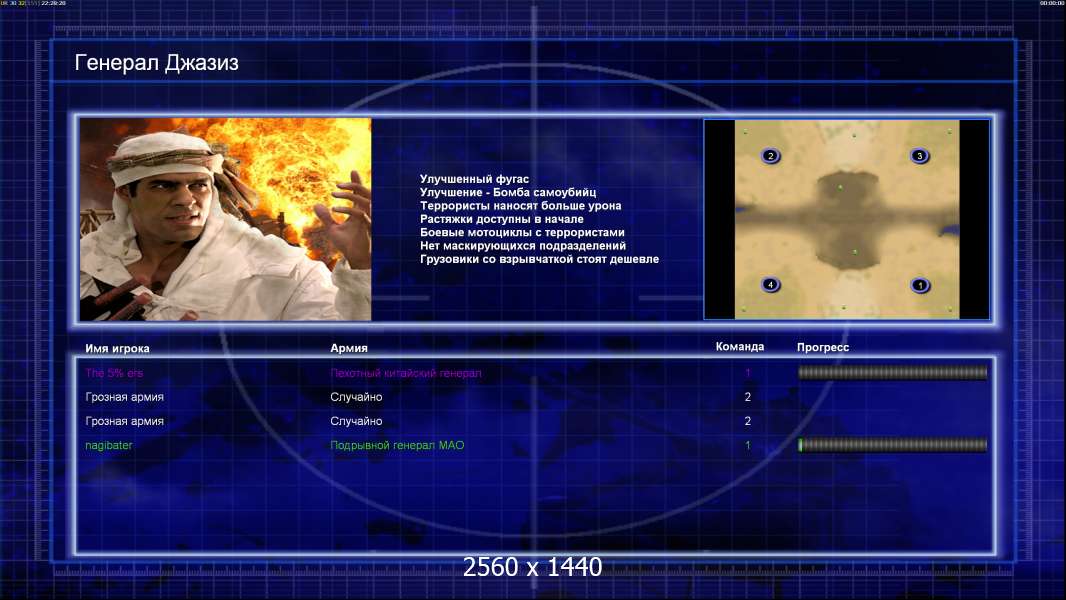Select player 'The 5% ers'
Screen dimensions: 1066x600
tap(114, 373)
